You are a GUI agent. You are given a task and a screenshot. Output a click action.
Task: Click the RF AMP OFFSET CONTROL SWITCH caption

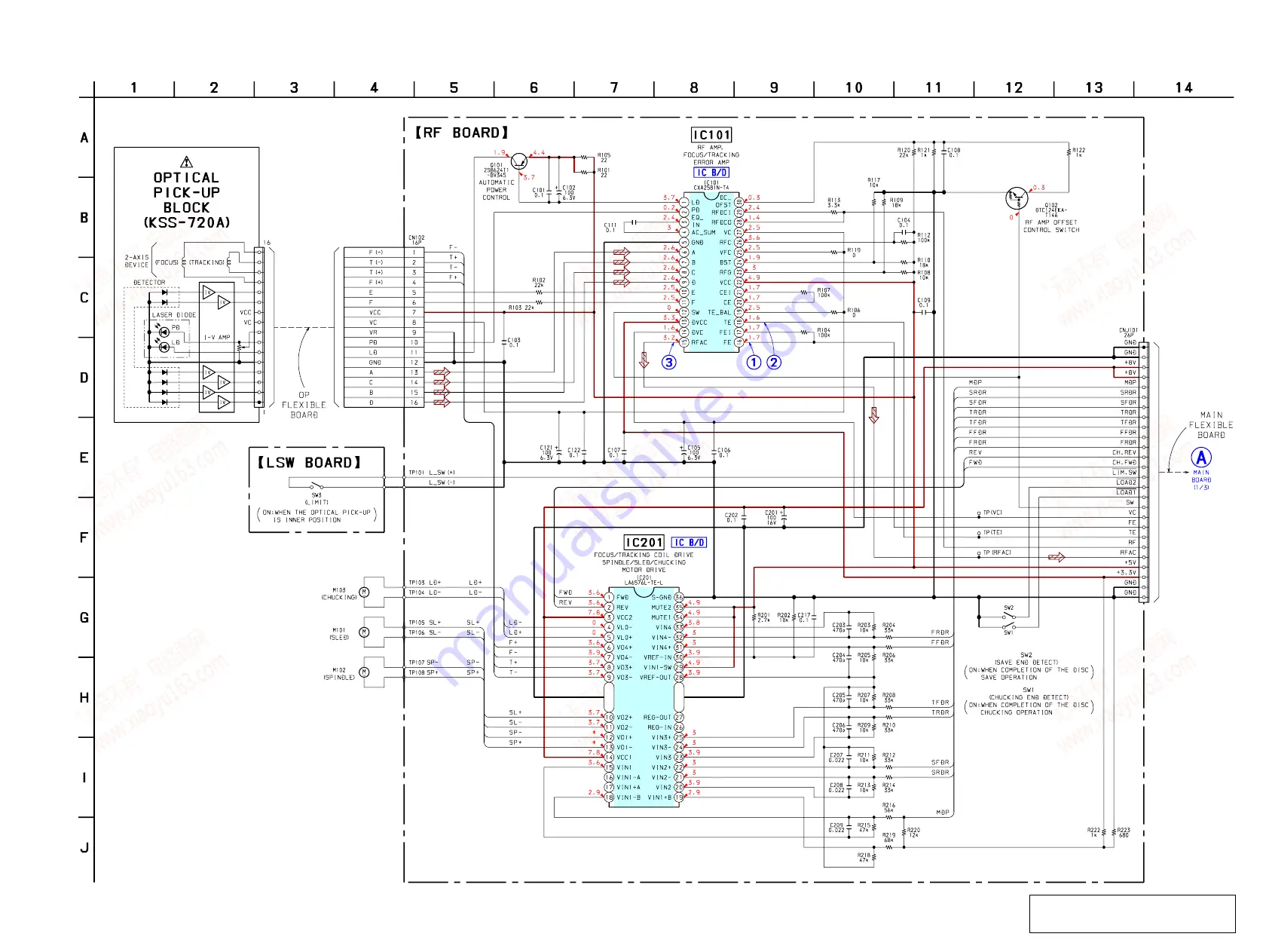(x=1051, y=226)
